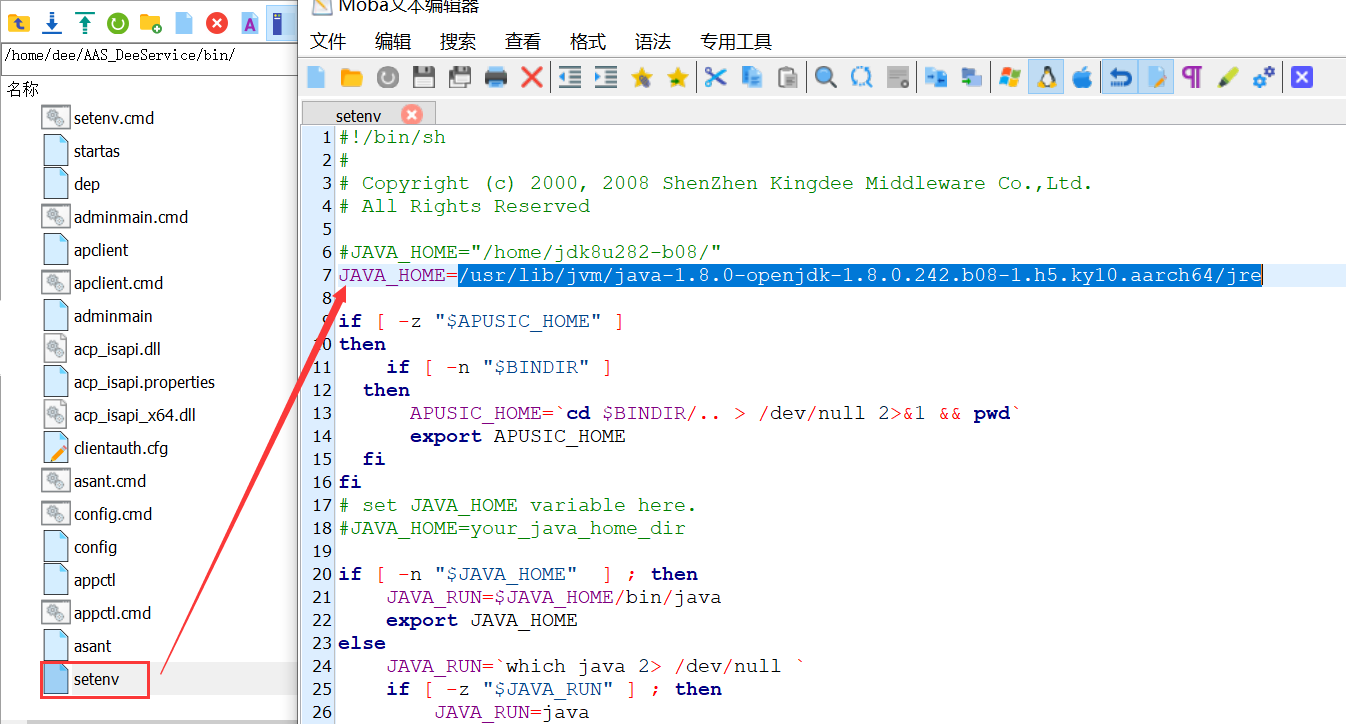
Task: Click the printer icon in editor toolbar
Action: tap(496, 77)
